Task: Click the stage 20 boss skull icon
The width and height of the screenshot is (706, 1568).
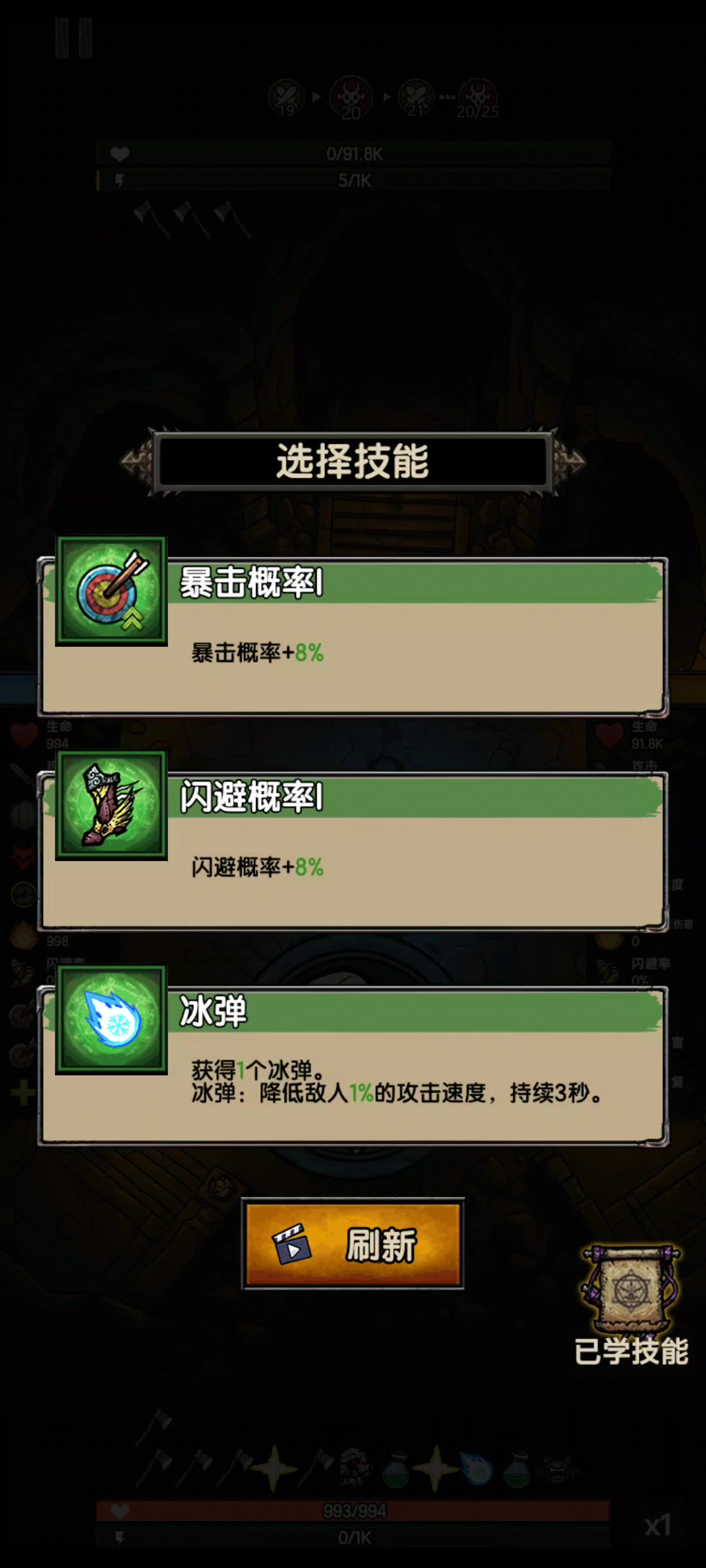Action: [x=351, y=97]
